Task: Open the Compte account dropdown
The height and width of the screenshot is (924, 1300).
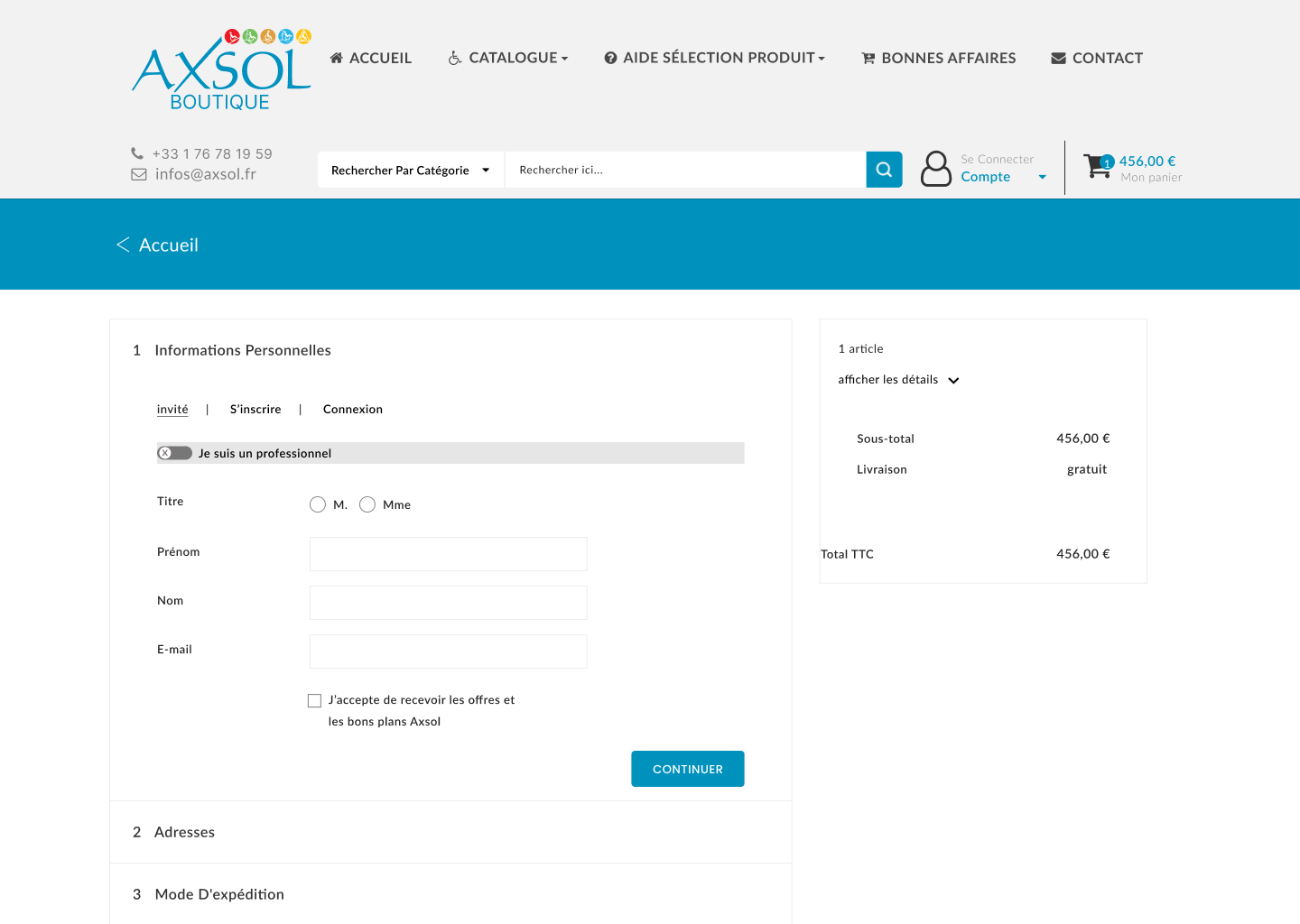Action: (1002, 177)
